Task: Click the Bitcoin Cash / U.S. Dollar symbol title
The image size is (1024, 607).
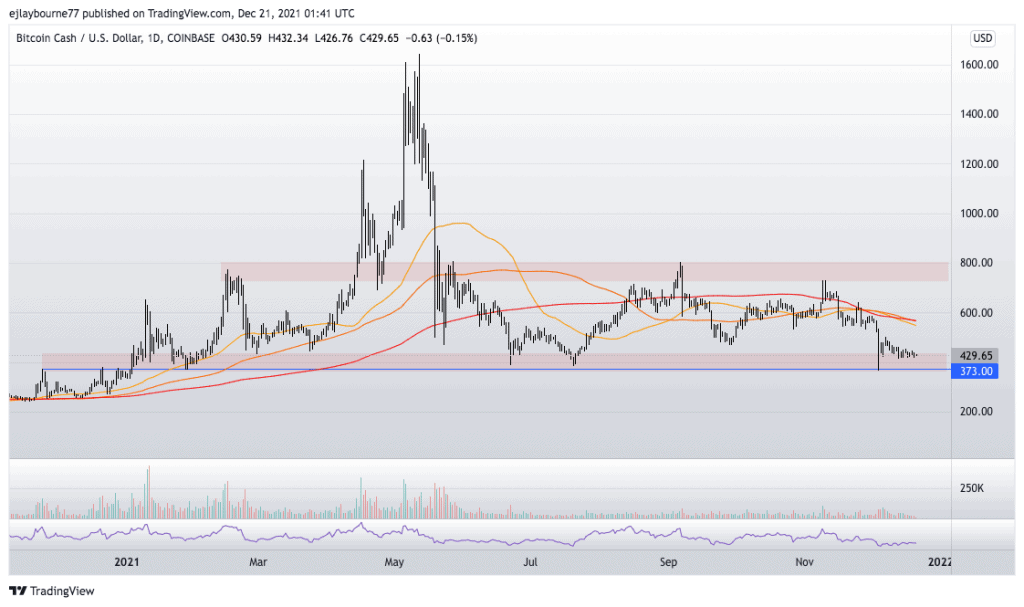Action: pos(78,39)
